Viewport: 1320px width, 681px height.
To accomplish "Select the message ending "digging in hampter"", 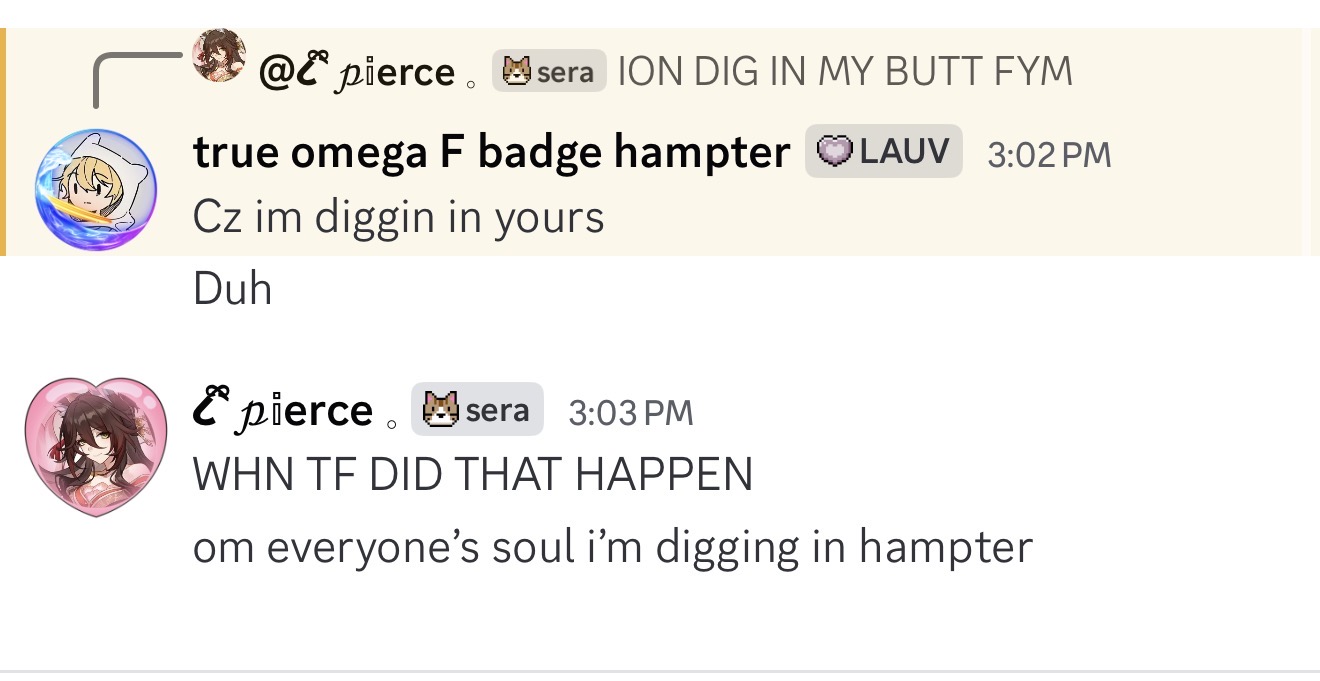I will click(612, 546).
